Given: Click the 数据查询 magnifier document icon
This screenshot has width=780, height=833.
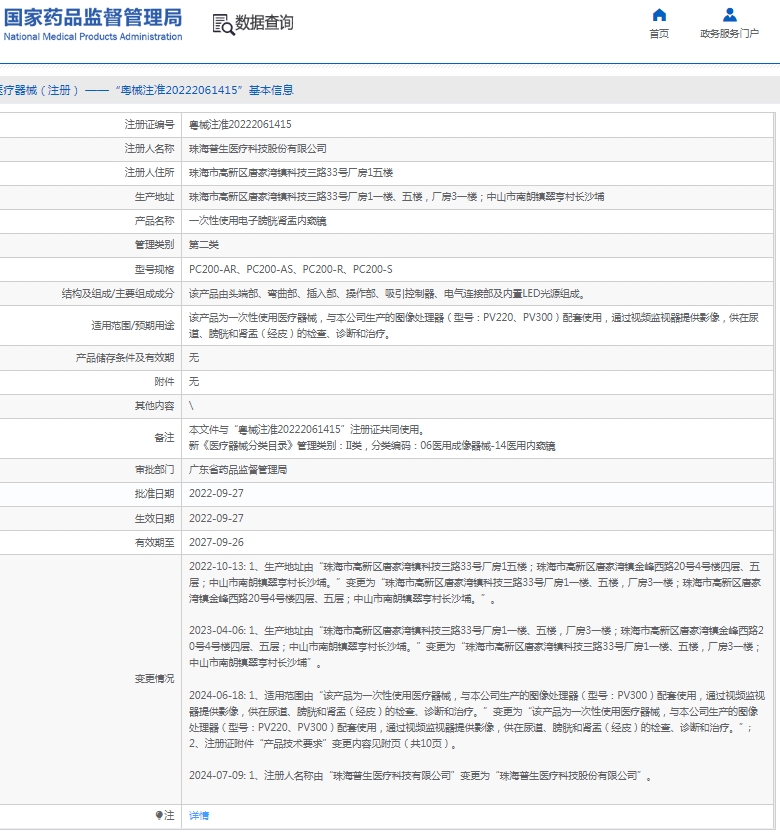Looking at the screenshot, I should 223,24.
